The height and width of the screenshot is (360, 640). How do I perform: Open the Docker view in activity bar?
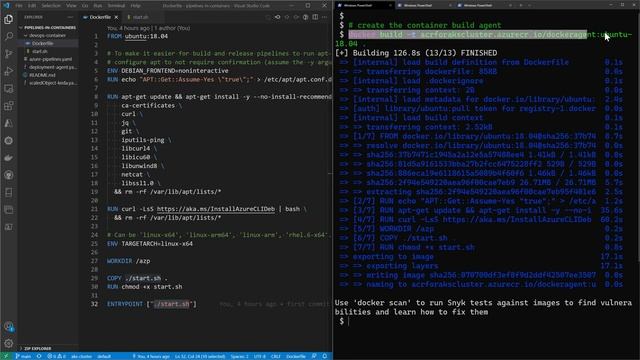[9, 158]
